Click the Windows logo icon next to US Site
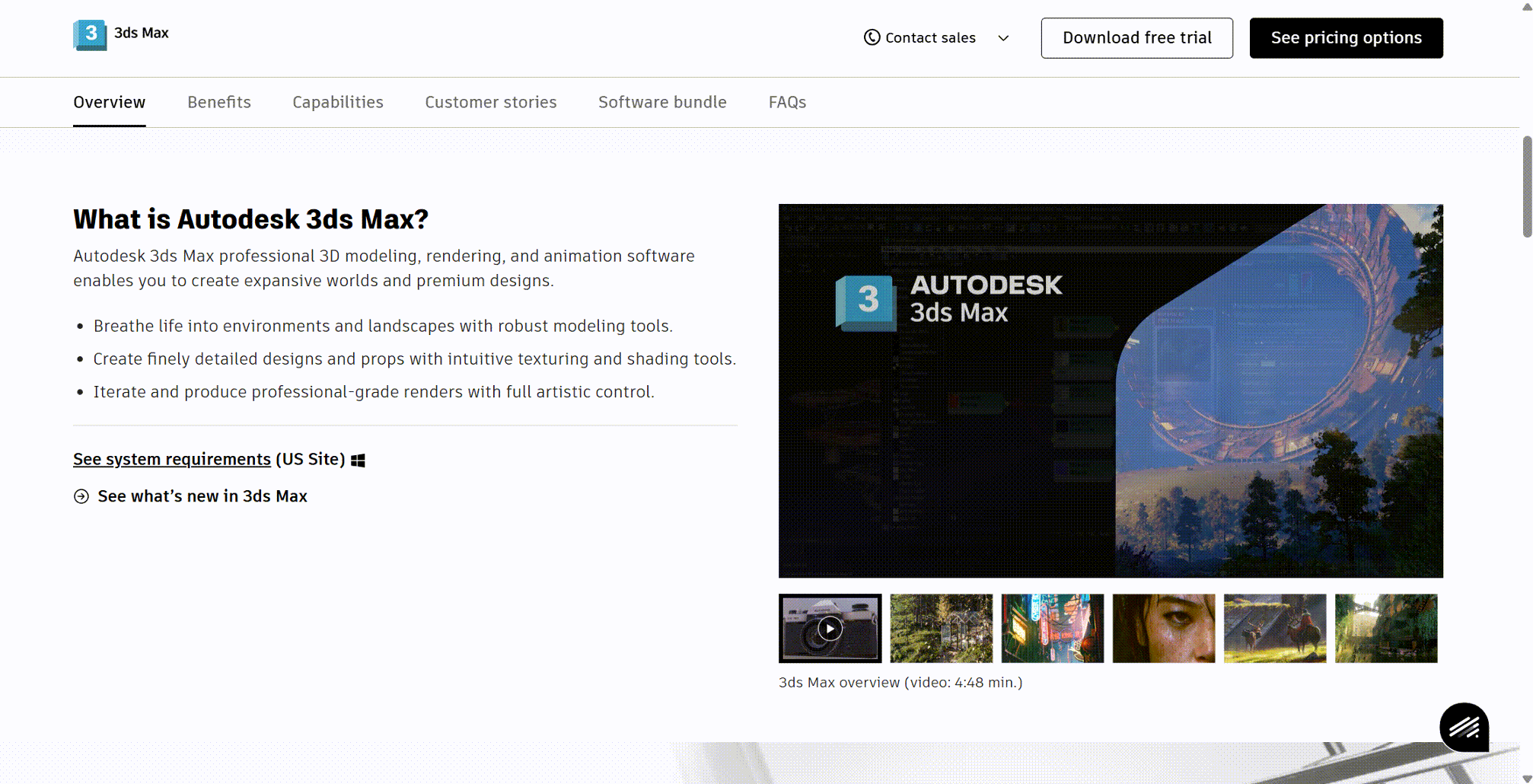The height and width of the screenshot is (784, 1533). pyautogui.click(x=358, y=461)
